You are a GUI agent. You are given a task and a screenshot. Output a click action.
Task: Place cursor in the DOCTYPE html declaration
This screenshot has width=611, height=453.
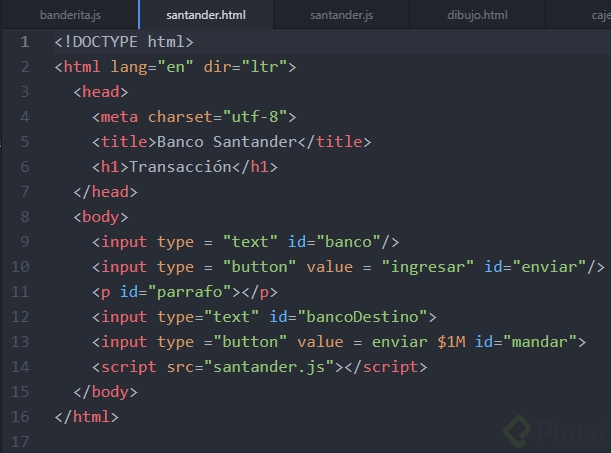124,42
